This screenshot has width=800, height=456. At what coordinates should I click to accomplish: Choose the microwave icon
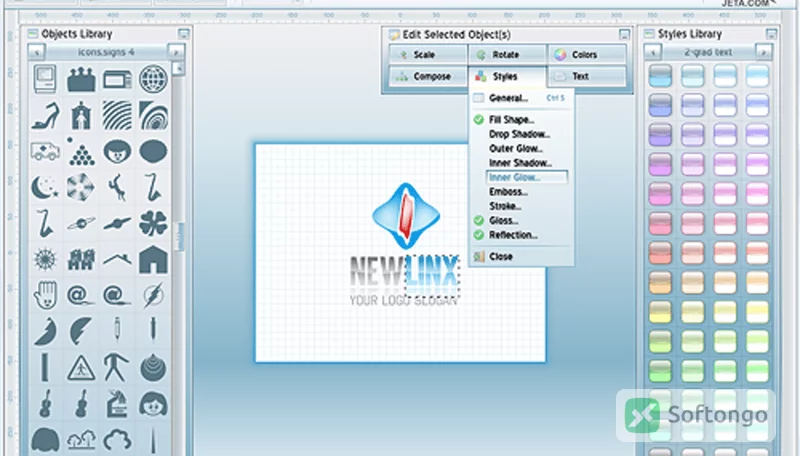coord(117,80)
